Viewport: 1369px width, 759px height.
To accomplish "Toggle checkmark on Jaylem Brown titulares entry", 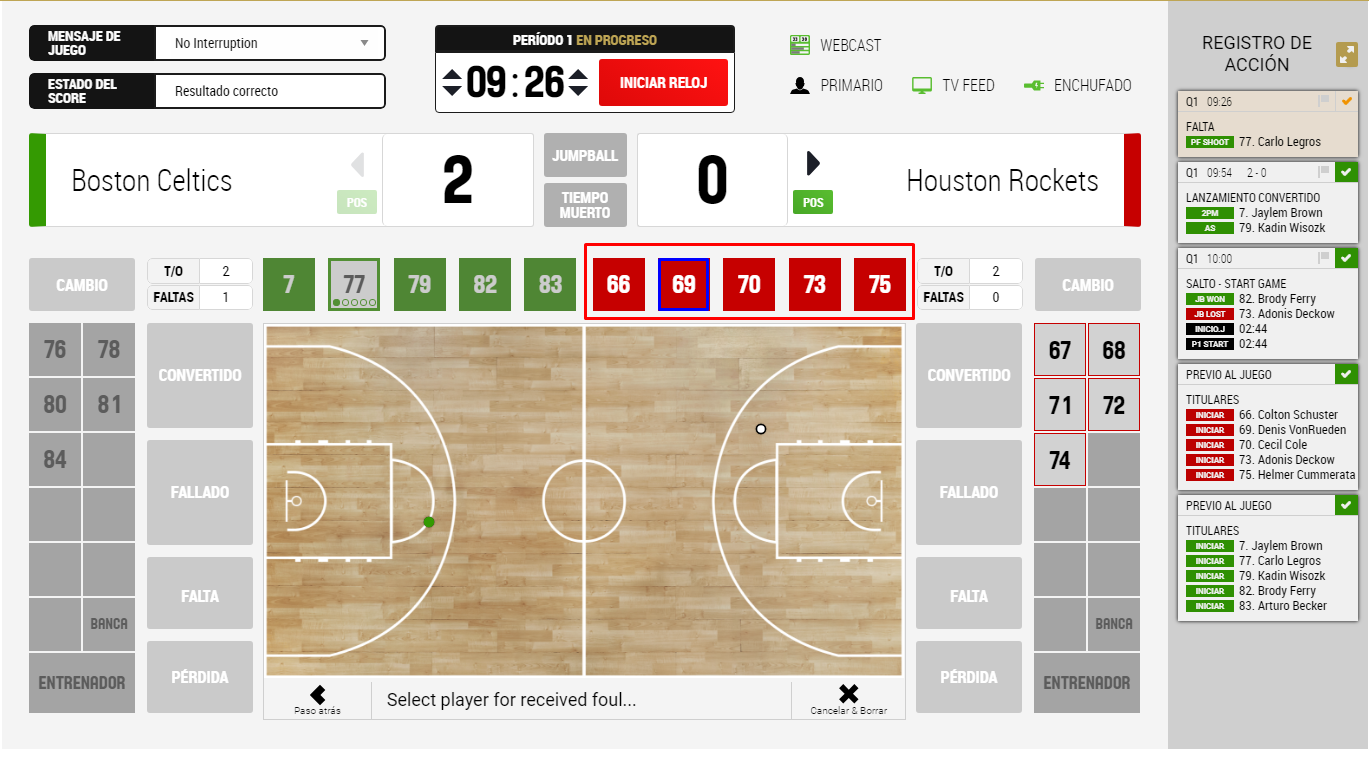I will 1347,505.
